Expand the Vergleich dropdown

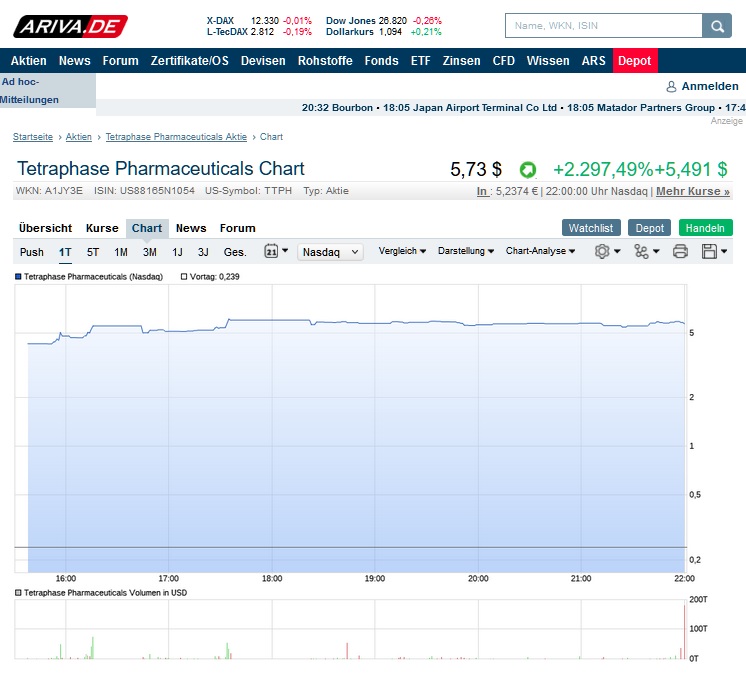coord(402,251)
